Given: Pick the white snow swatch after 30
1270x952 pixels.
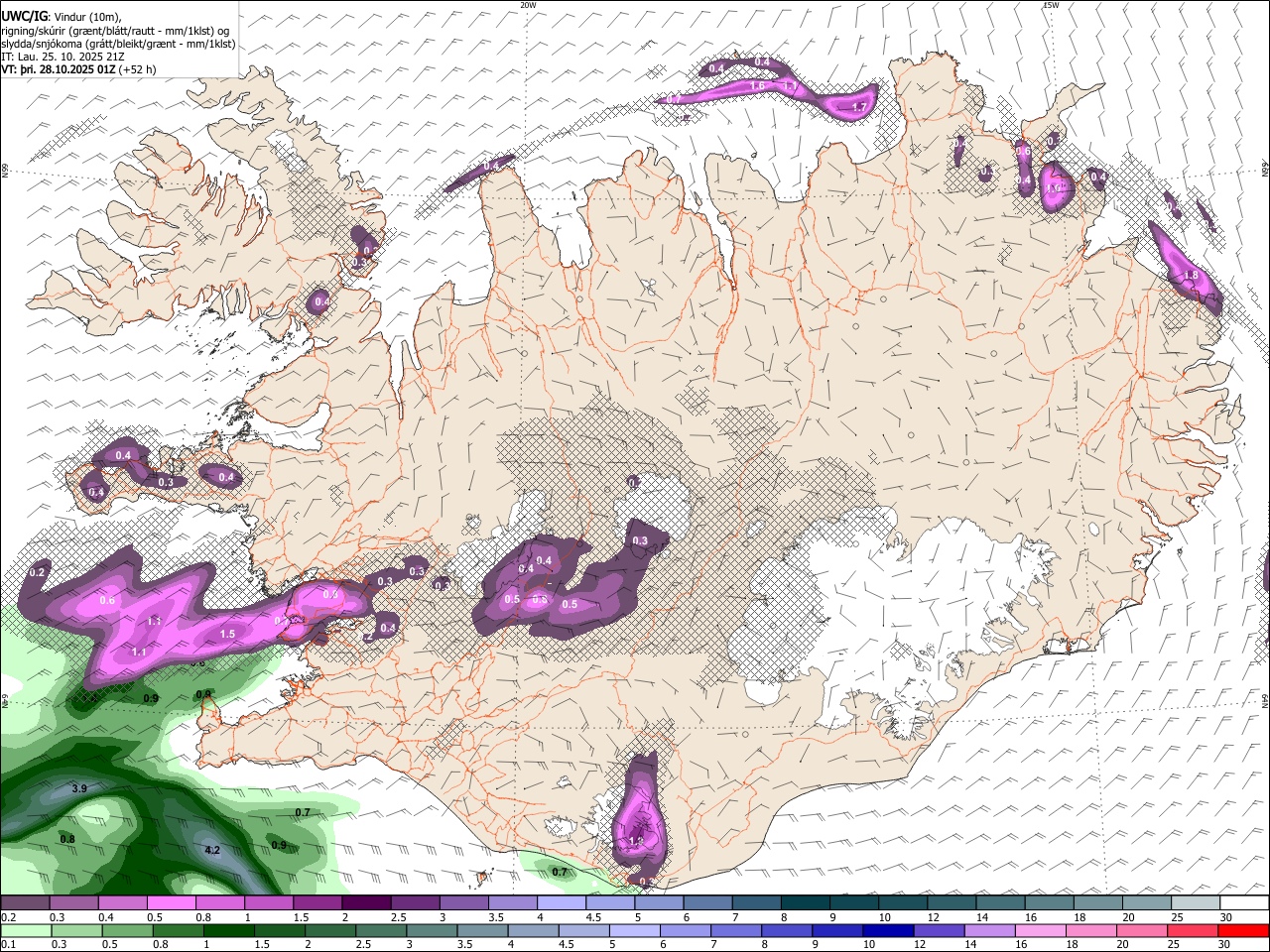Looking at the screenshot, I should tap(1243, 903).
